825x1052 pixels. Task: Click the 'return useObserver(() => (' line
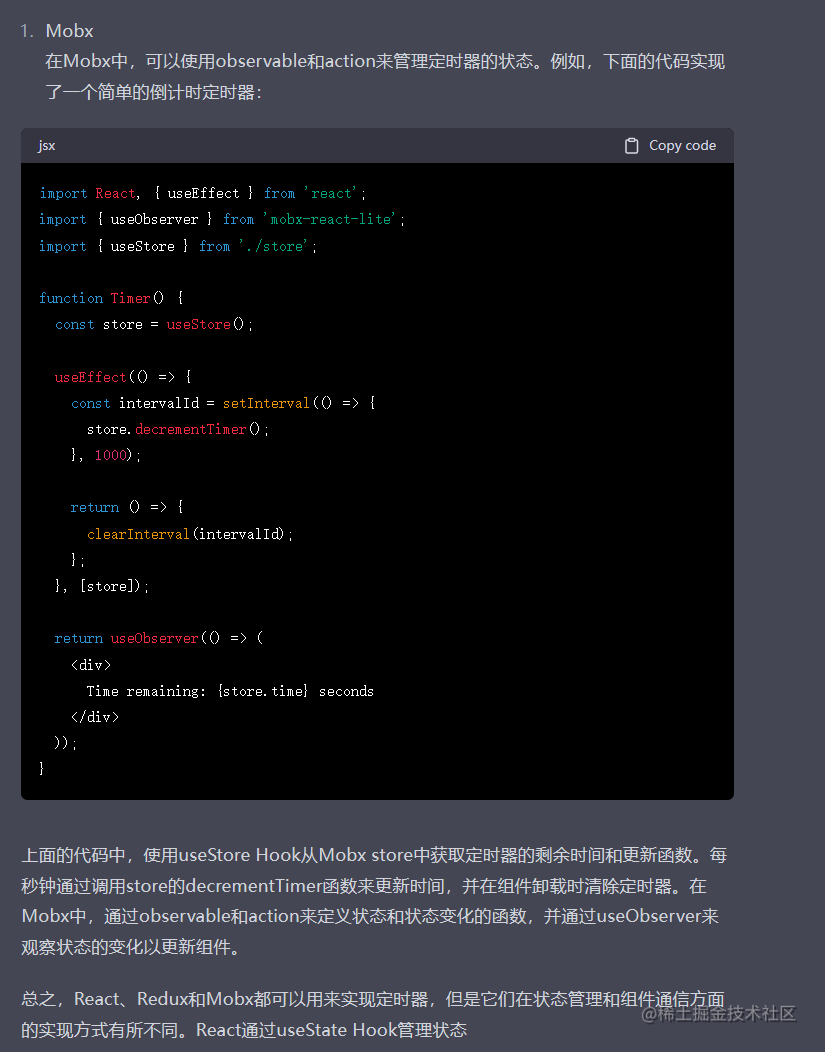(159, 639)
